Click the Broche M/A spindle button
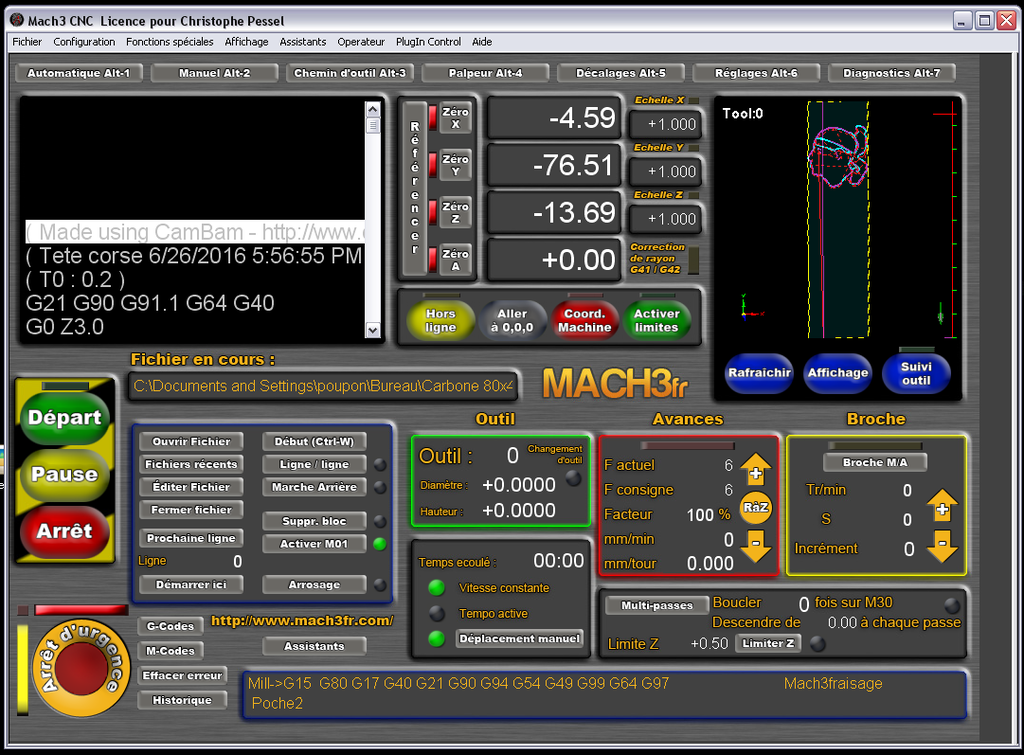Screen dimensions: 1024x755 pyautogui.click(x=875, y=462)
